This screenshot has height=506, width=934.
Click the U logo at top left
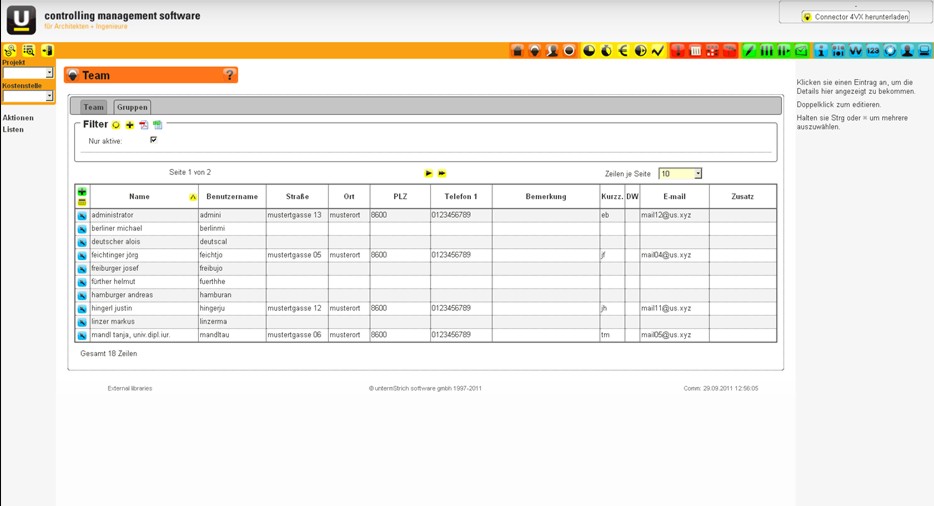point(21,20)
